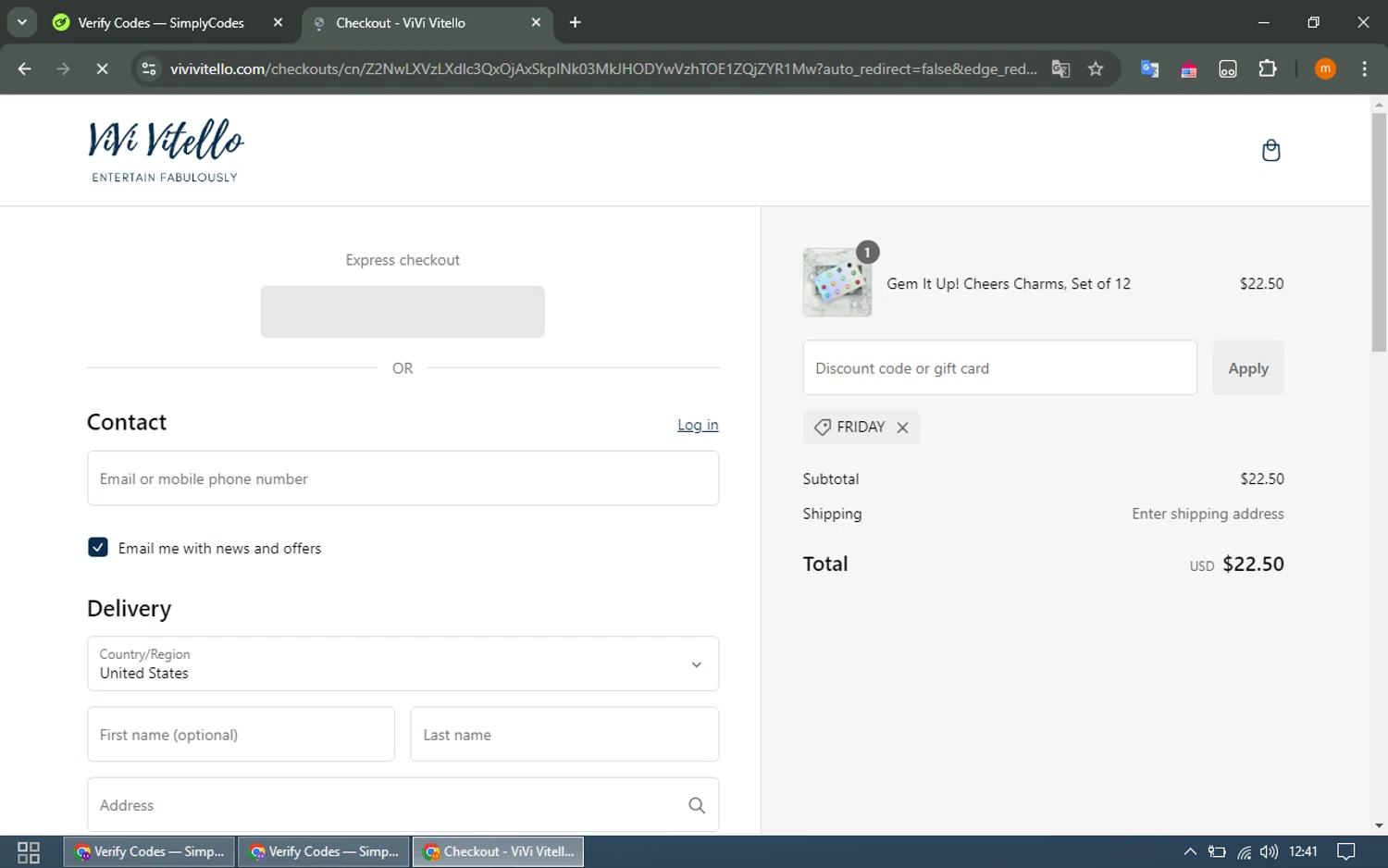Open the tab search dropdown arrow
The width and height of the screenshot is (1388, 868).
point(22,22)
